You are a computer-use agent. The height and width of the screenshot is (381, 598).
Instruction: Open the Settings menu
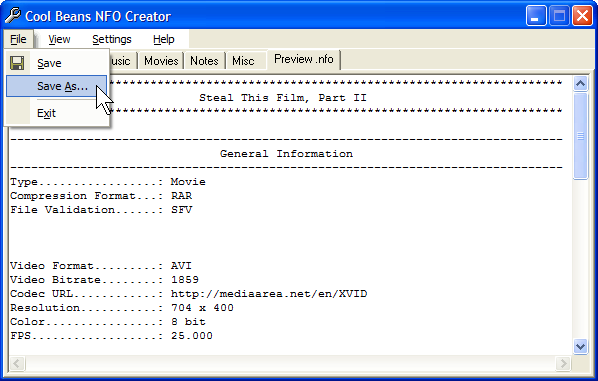tap(112, 39)
